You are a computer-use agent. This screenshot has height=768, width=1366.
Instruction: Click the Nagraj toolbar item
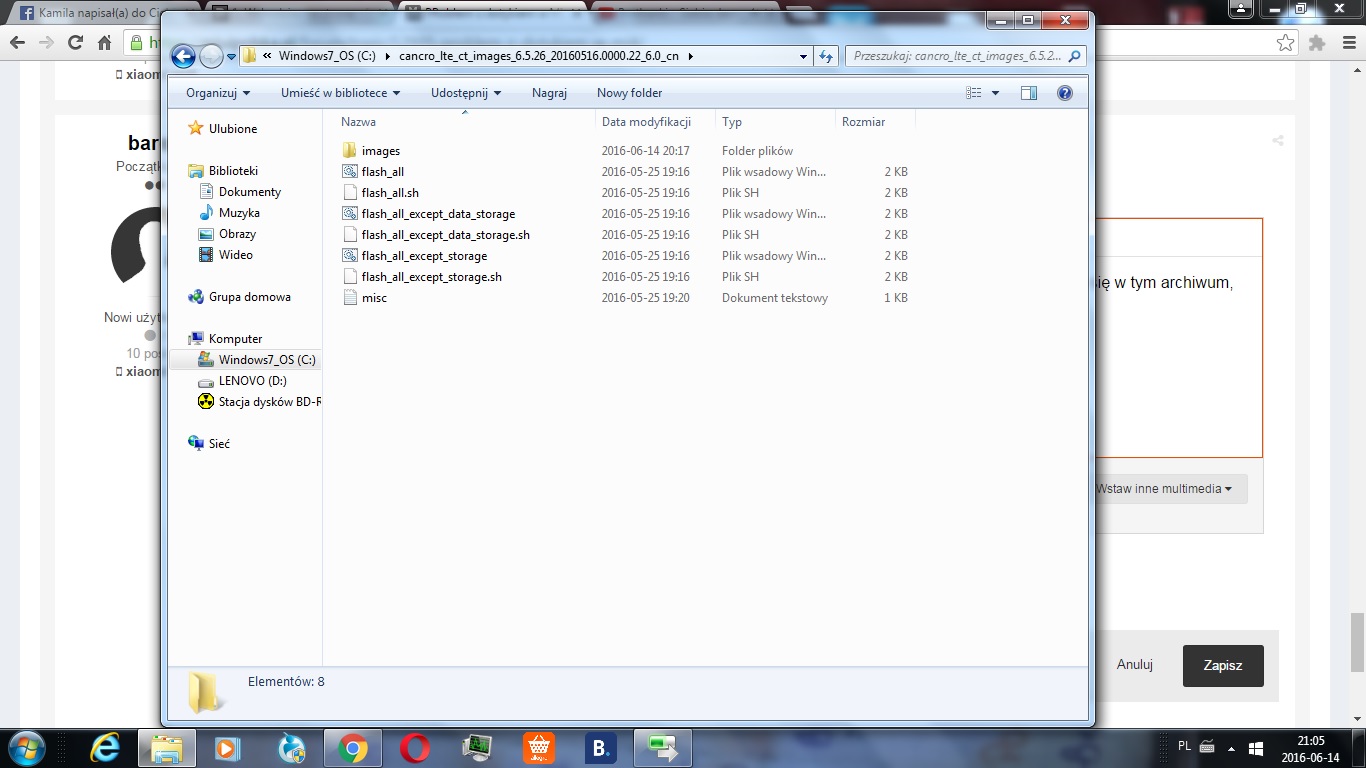tap(549, 93)
